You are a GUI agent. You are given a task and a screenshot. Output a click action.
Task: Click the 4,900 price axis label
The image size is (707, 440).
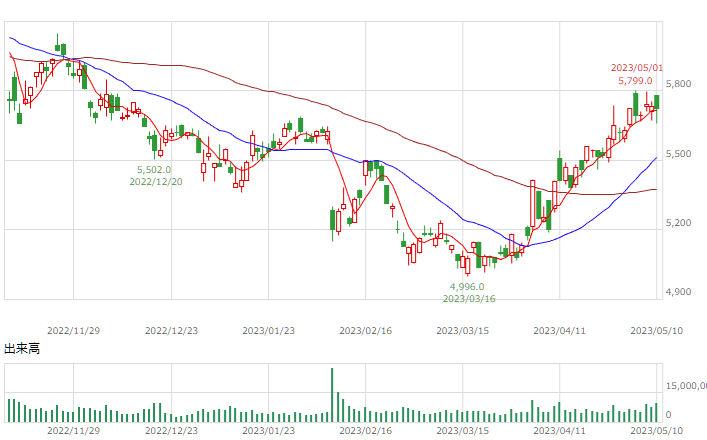tap(679, 292)
